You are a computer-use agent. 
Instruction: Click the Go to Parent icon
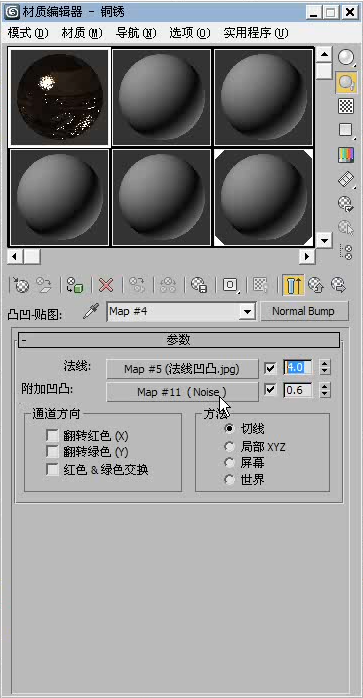[316, 285]
